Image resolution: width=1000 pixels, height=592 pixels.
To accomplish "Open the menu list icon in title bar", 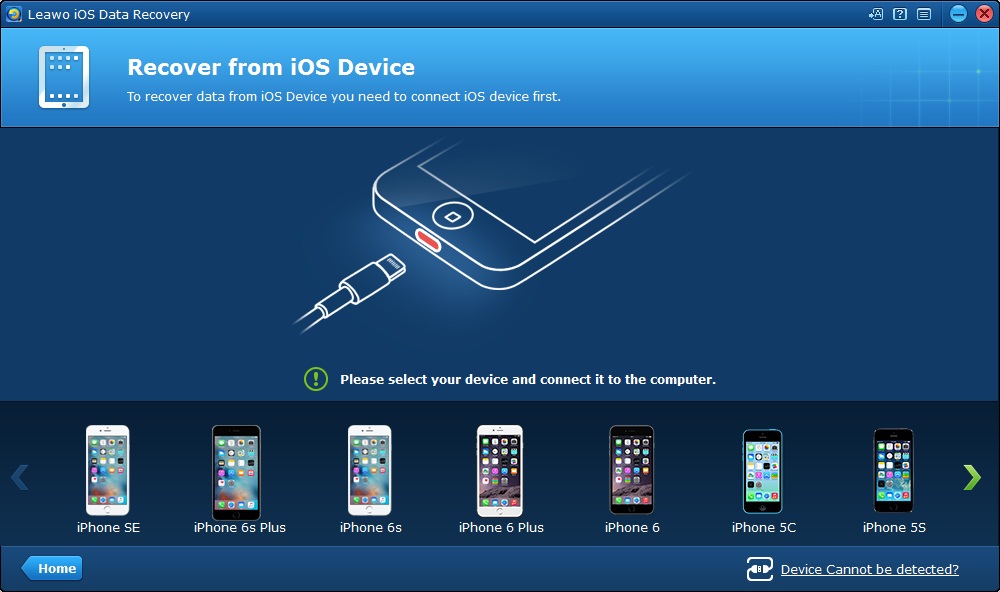I will [923, 14].
